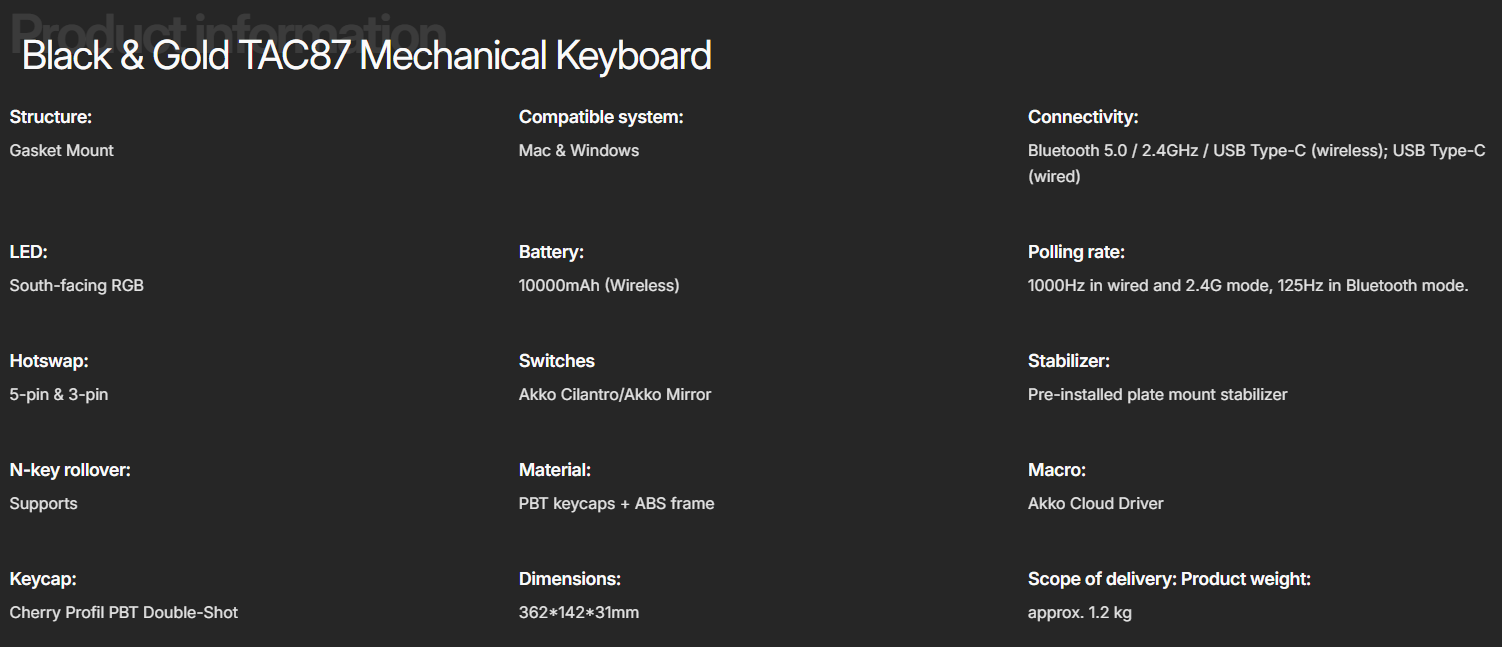Select the Mac & Windows text
Screen dimensions: 1502x647
click(x=579, y=150)
